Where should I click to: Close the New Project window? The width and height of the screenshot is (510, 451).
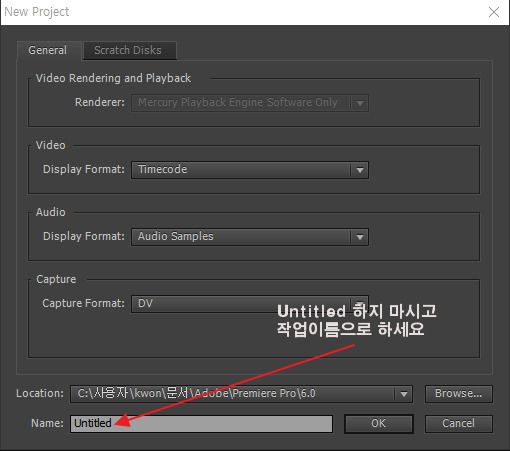click(x=494, y=12)
